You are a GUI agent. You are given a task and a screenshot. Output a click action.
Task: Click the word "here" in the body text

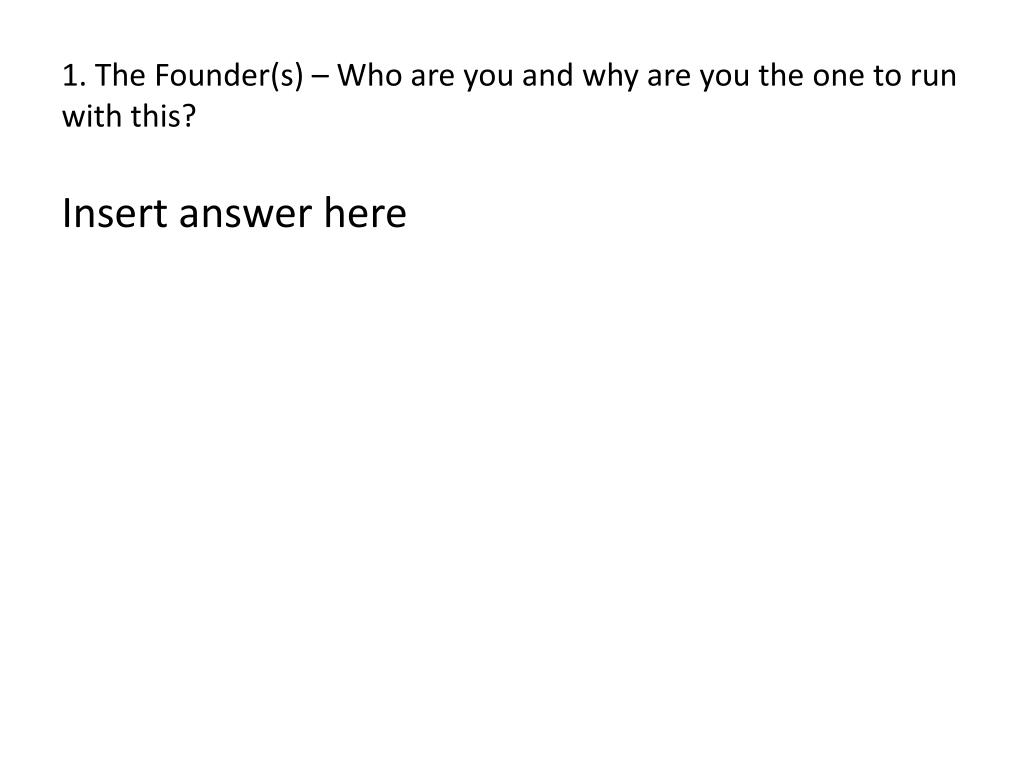click(x=365, y=214)
